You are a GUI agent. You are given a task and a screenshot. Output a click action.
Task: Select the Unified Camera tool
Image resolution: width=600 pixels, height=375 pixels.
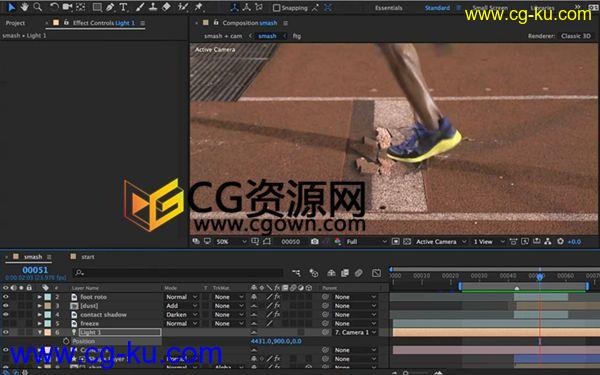click(x=67, y=7)
